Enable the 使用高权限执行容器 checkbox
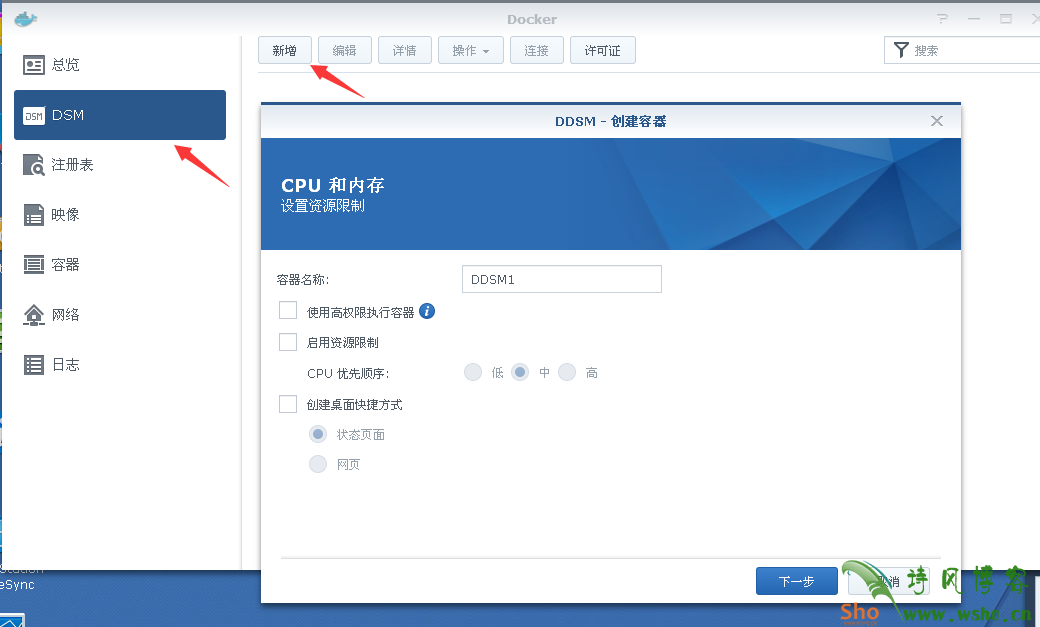 coord(288,310)
